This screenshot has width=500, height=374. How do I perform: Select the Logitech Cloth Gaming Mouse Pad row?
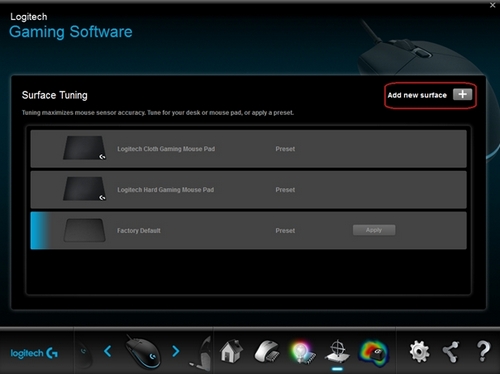pos(248,149)
